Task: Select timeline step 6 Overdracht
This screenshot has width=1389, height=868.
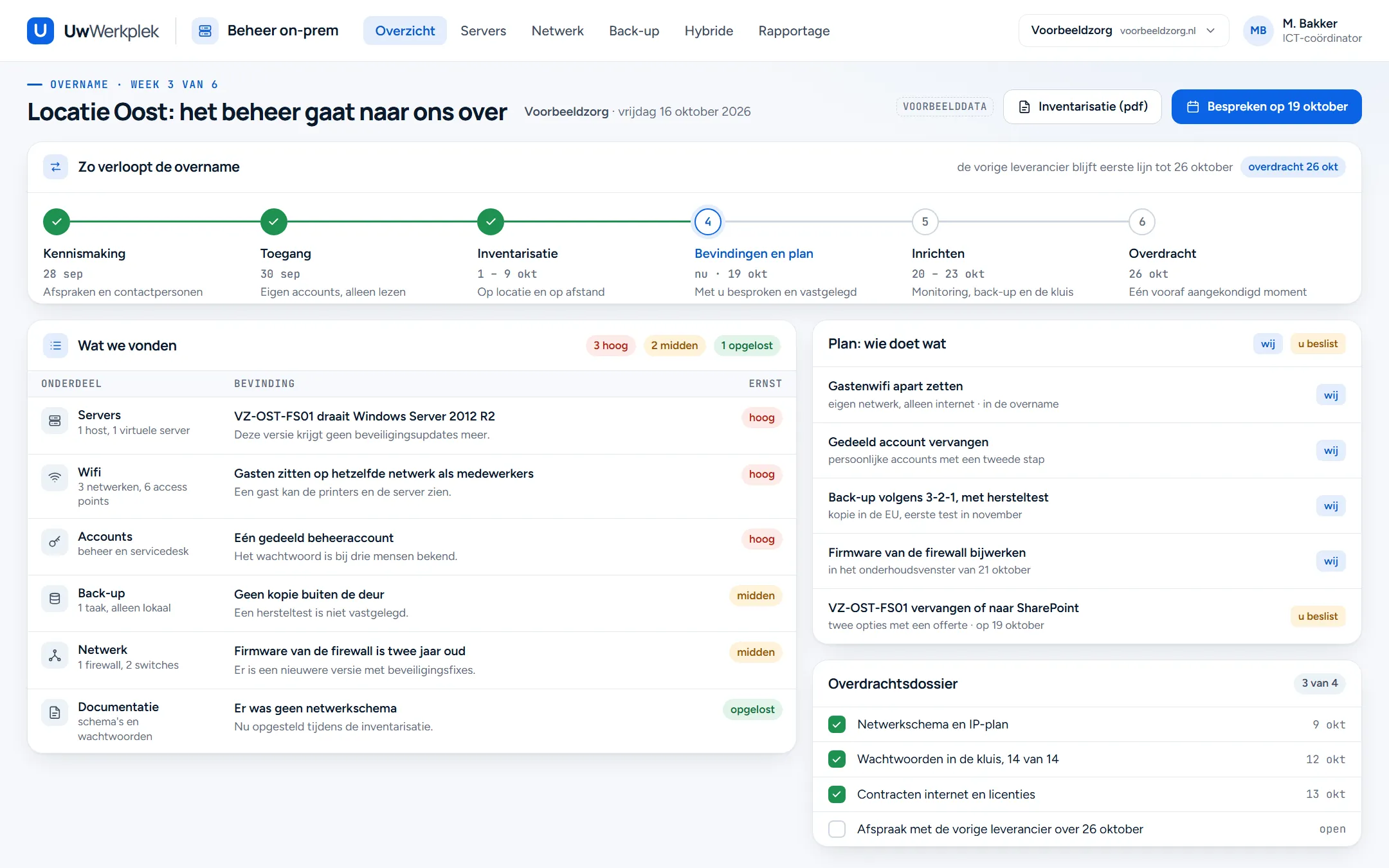Action: tap(1142, 222)
